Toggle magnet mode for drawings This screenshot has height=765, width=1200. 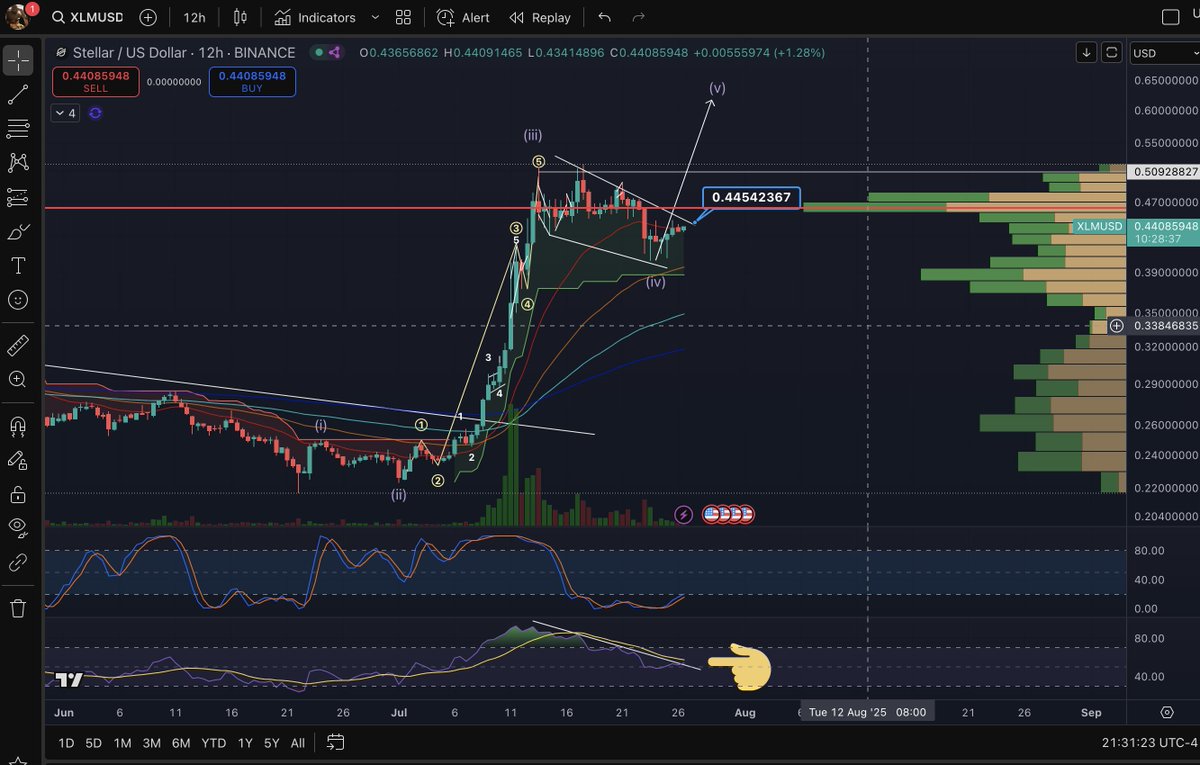(18, 426)
